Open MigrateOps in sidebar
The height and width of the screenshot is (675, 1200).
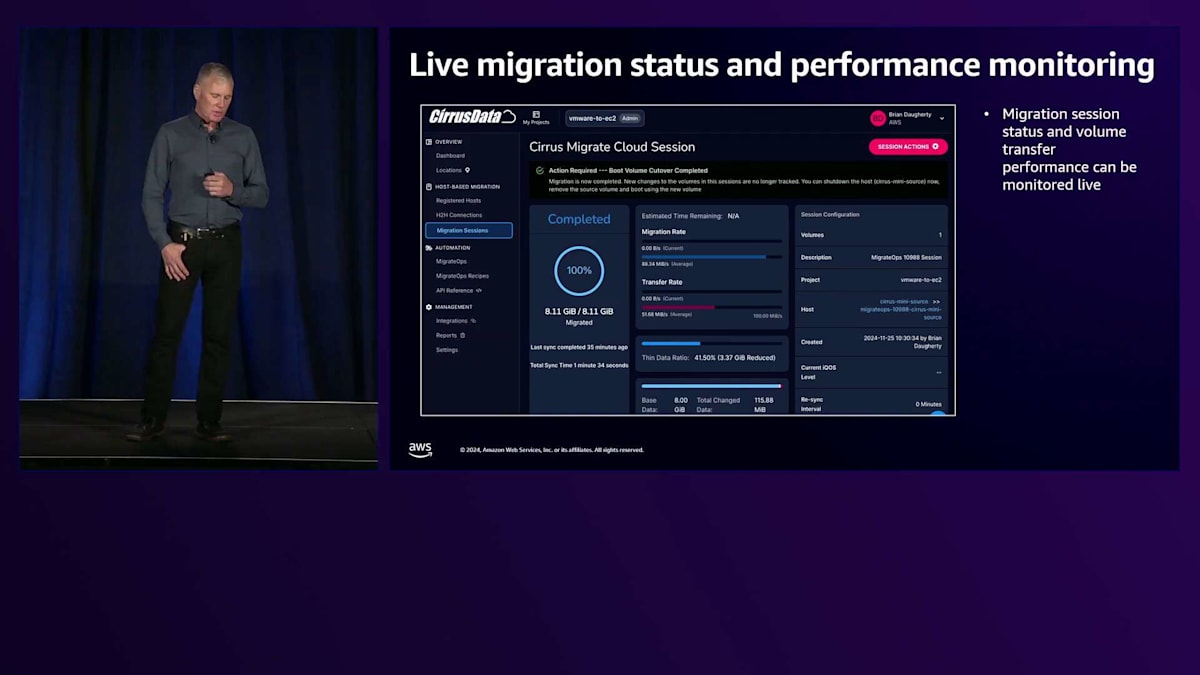(451, 261)
